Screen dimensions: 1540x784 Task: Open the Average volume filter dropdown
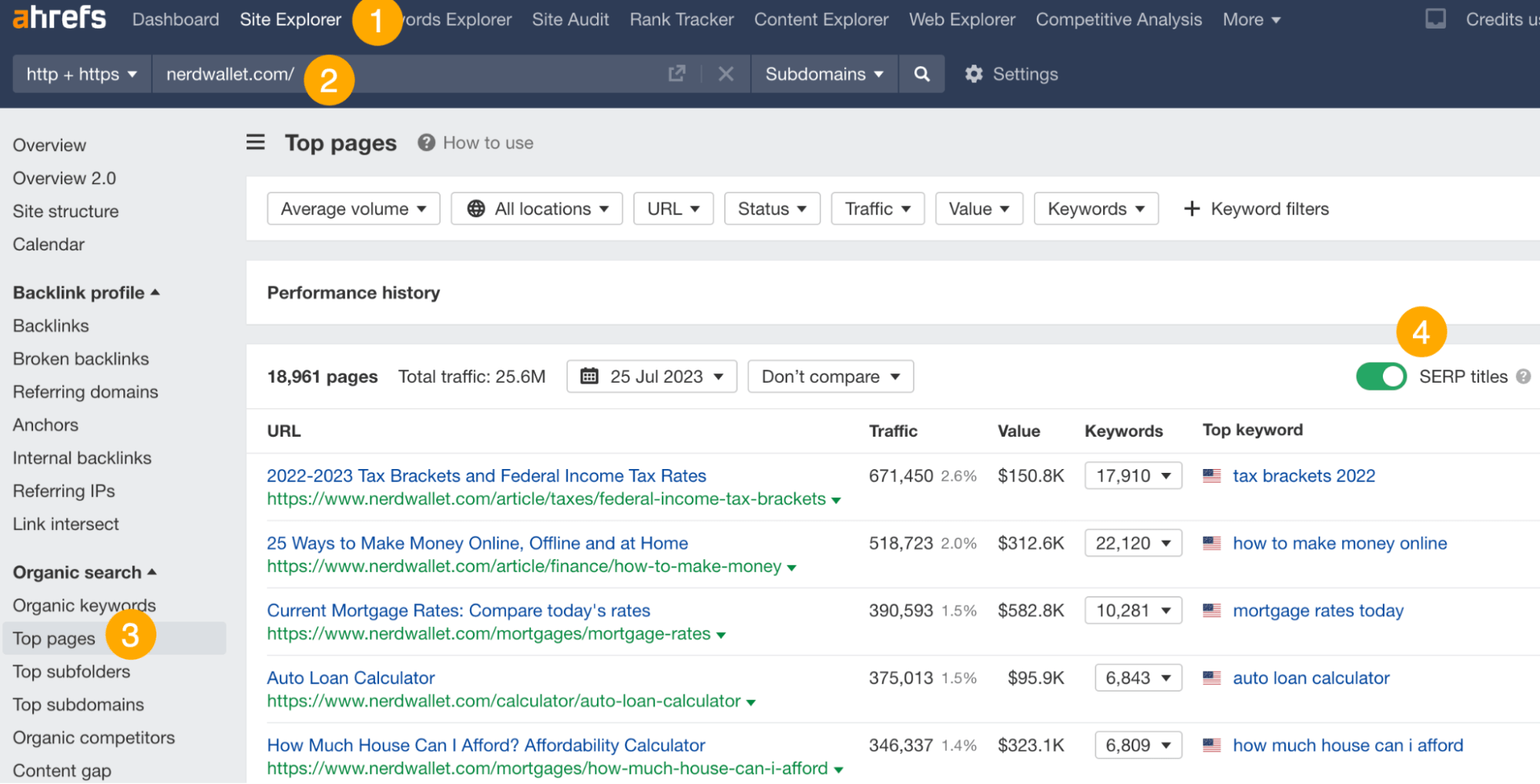353,208
